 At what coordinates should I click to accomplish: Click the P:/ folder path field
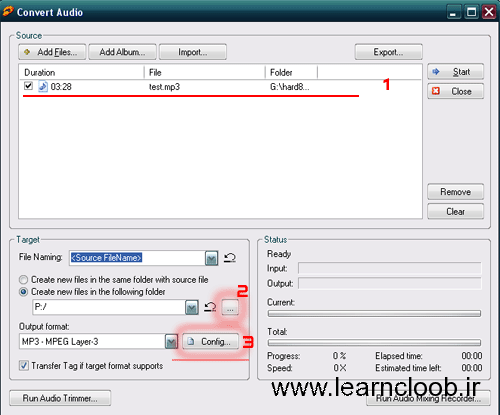109,307
